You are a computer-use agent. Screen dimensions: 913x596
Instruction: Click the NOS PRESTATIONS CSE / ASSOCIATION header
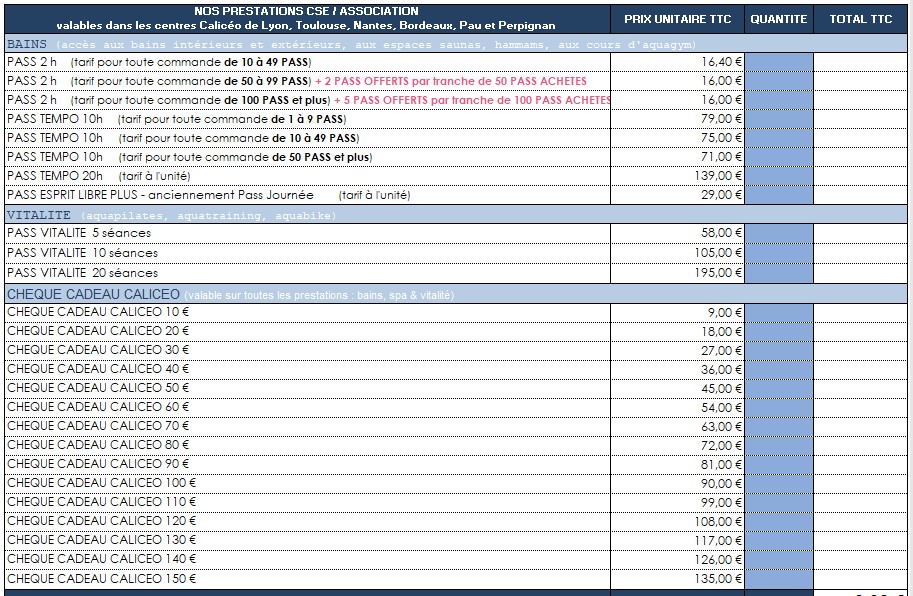[x=306, y=11]
